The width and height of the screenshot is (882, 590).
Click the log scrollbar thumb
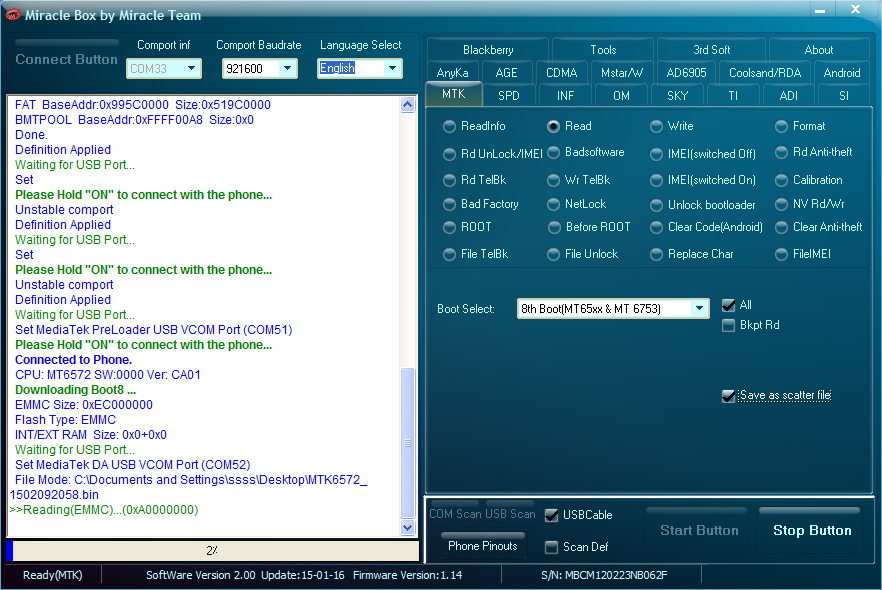pyautogui.click(x=407, y=443)
